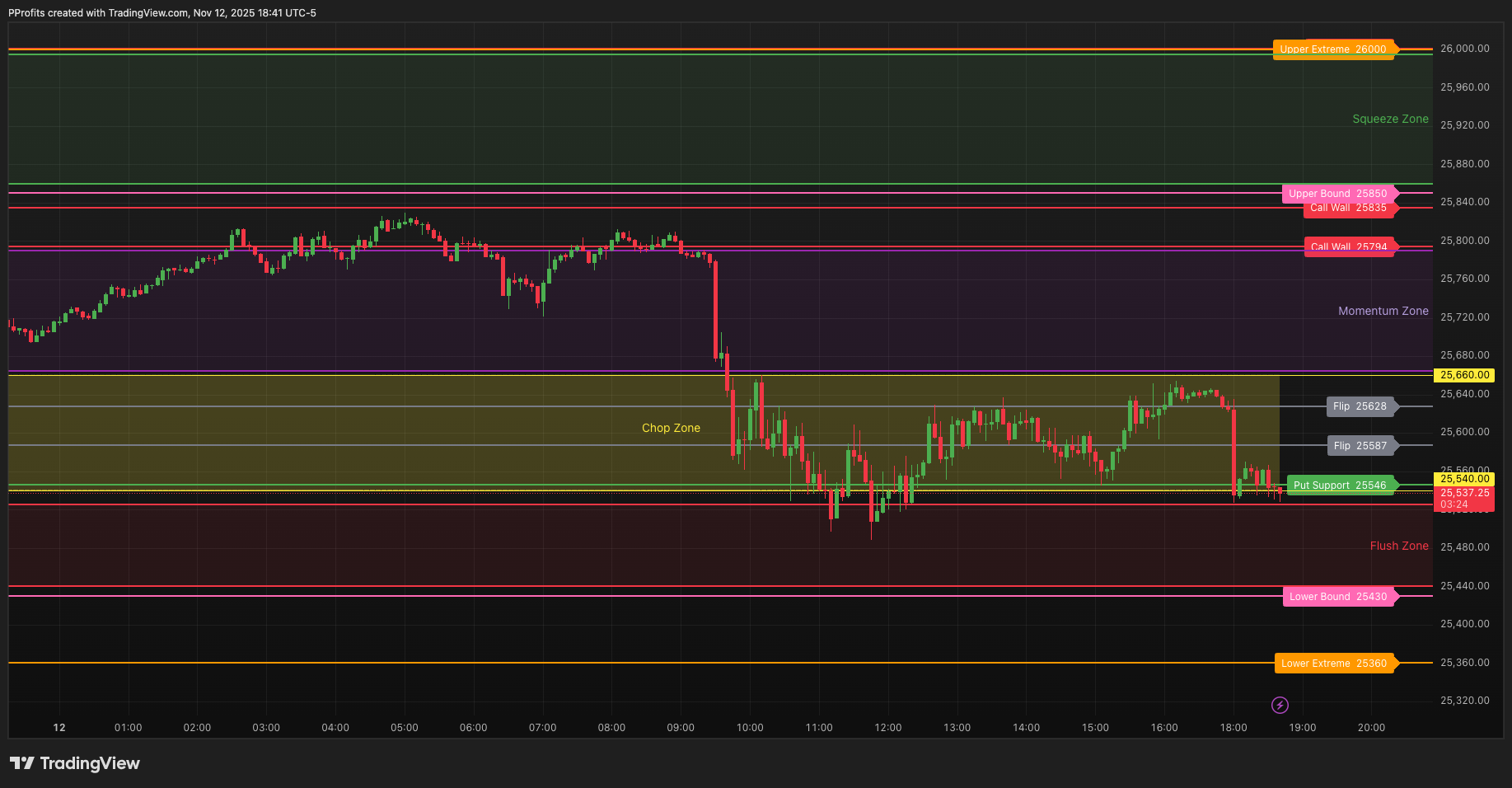Select the current price label 25,537.25
Image resolution: width=1512 pixels, height=788 pixels.
tap(1463, 494)
